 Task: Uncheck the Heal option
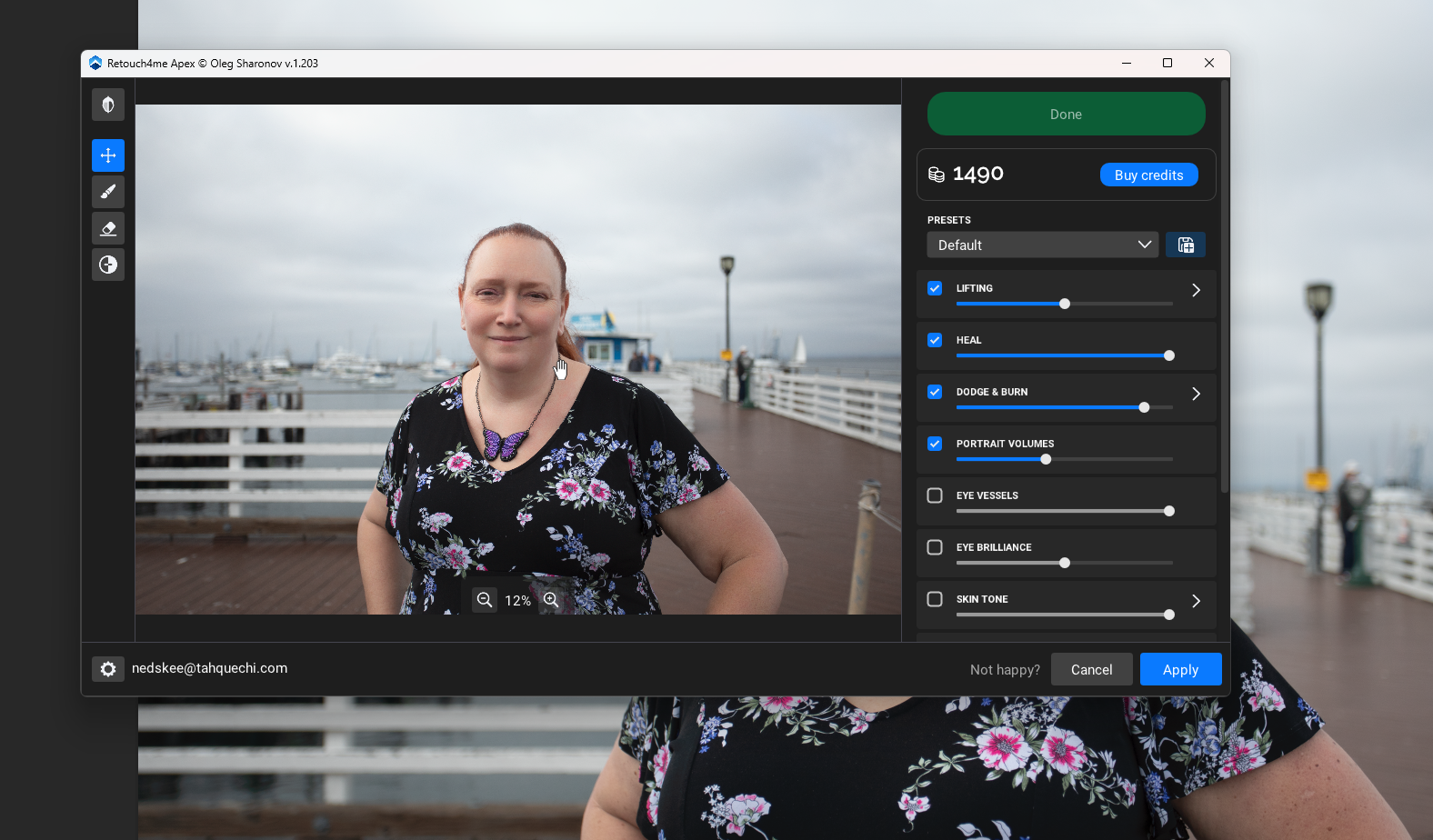pos(935,340)
